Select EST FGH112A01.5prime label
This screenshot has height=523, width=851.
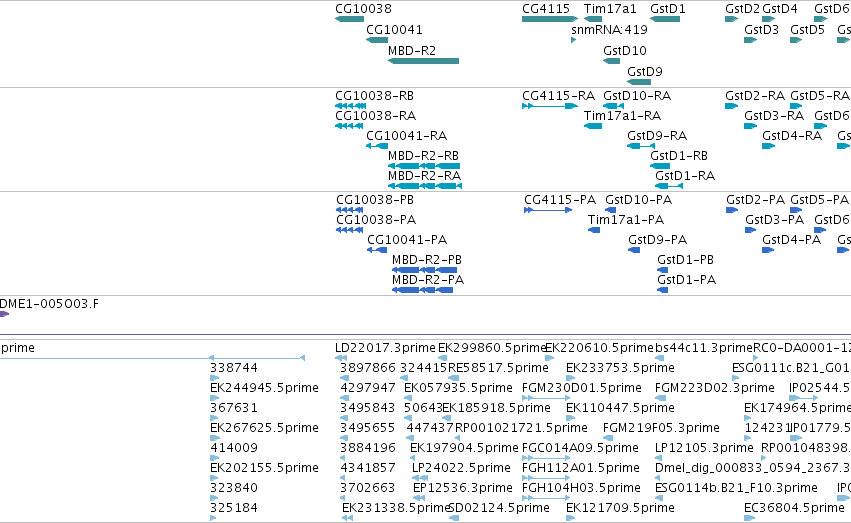tap(581, 468)
